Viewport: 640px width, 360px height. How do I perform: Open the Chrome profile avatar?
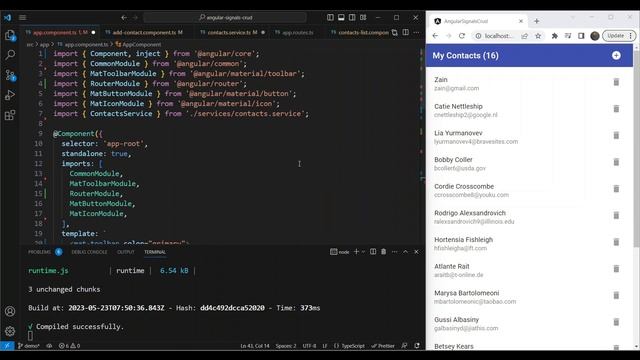click(595, 36)
